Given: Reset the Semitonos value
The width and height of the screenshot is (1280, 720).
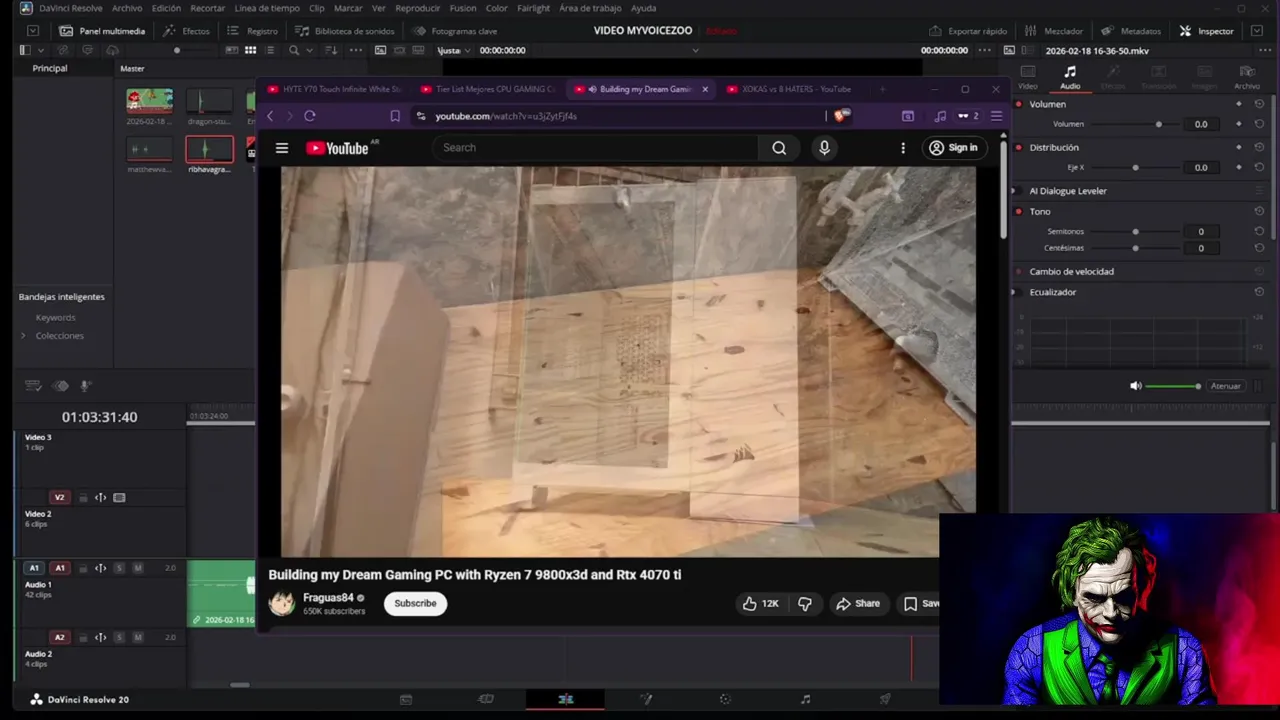Looking at the screenshot, I should (1259, 231).
